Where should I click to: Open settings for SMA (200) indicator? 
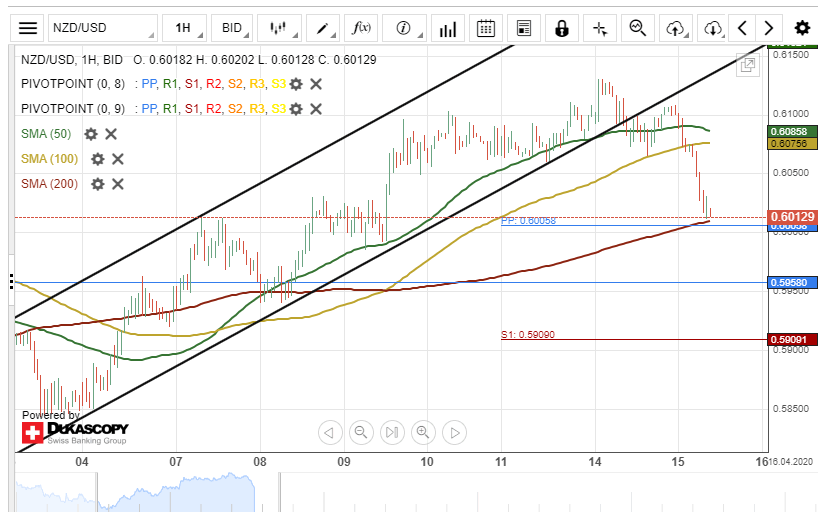(97, 184)
